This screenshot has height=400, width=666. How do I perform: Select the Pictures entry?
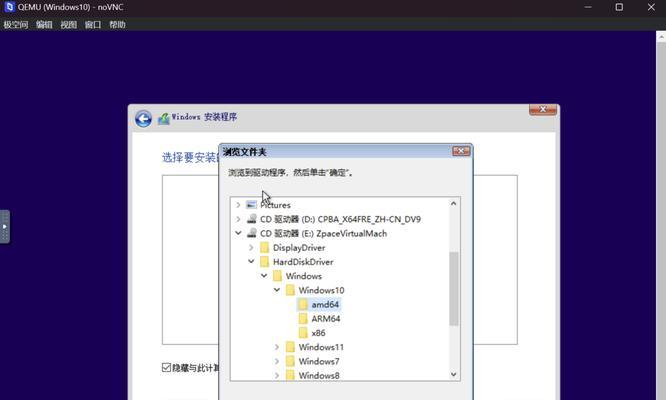click(x=275, y=205)
